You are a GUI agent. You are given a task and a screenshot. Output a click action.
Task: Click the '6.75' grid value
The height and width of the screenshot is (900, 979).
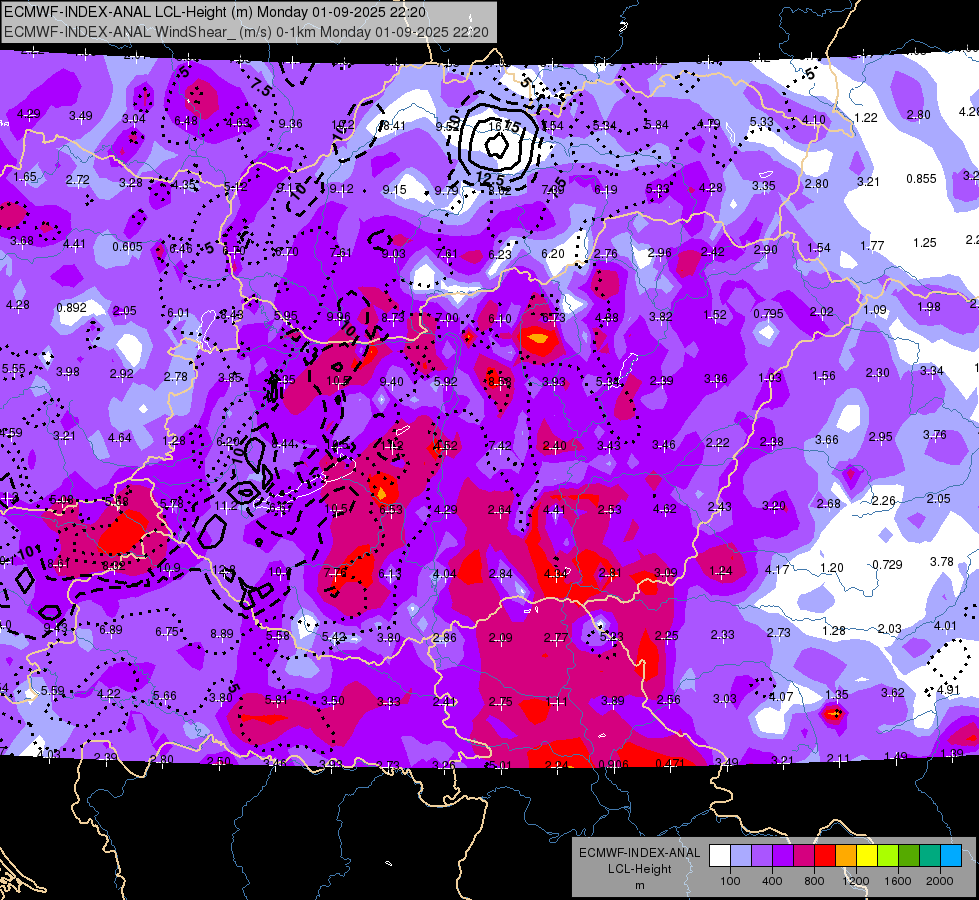click(x=167, y=631)
